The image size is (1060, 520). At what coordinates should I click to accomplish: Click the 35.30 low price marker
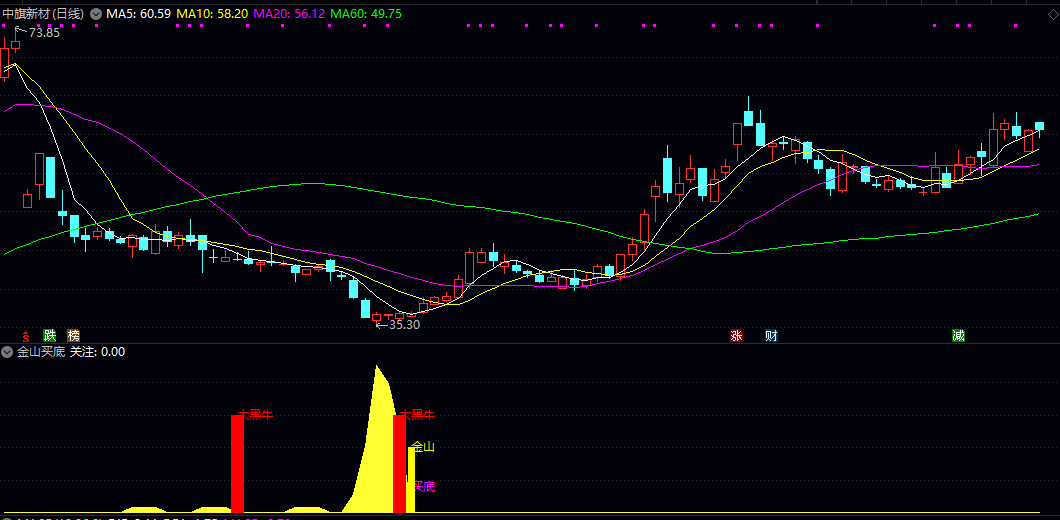(403, 324)
